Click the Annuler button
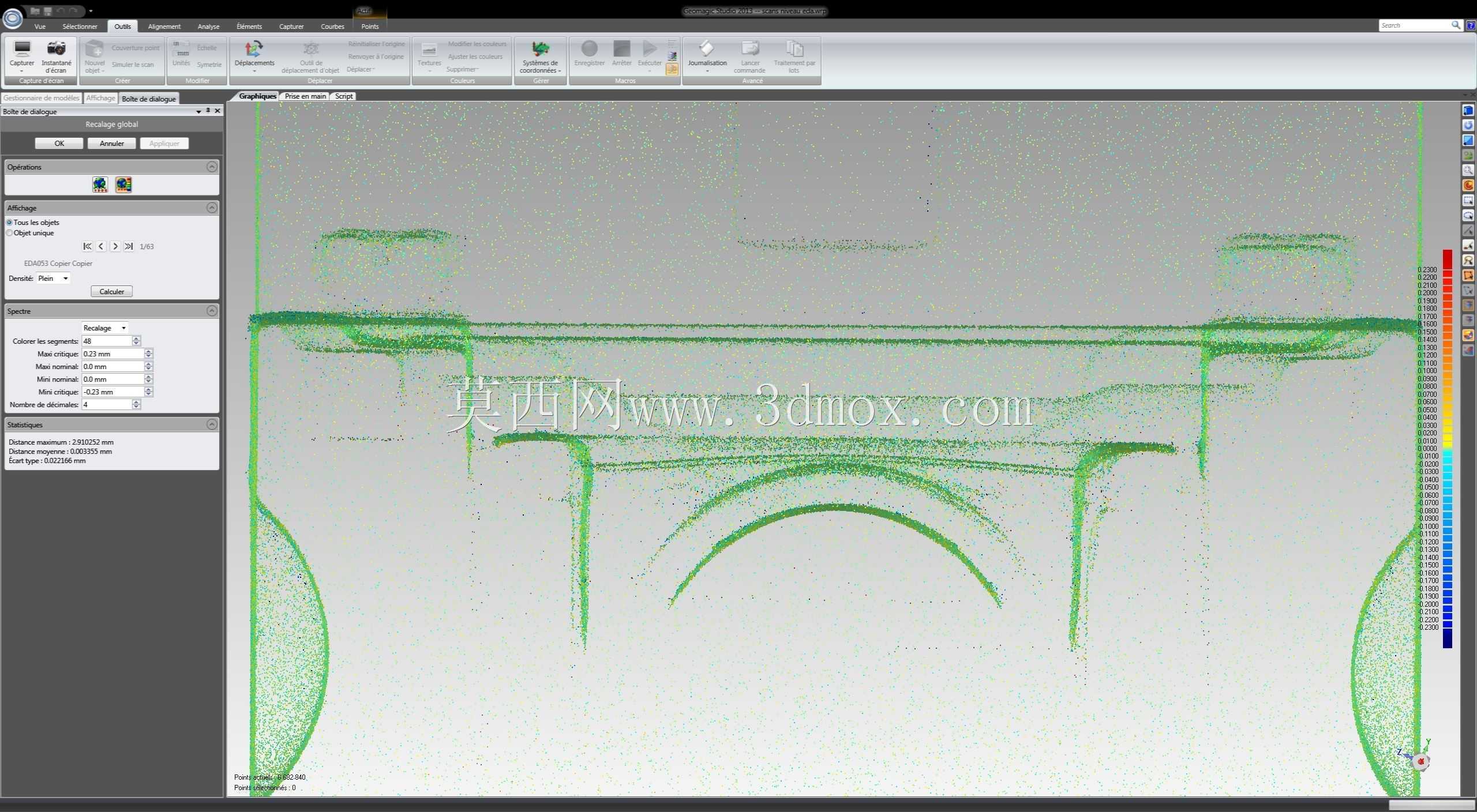Viewport: 1477px width, 812px height. click(x=112, y=143)
